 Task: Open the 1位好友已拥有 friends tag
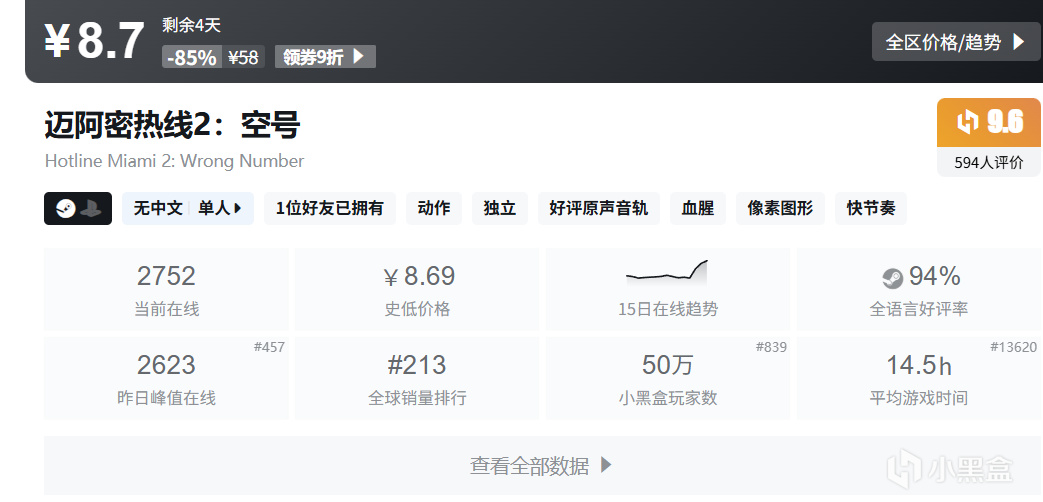pos(330,209)
